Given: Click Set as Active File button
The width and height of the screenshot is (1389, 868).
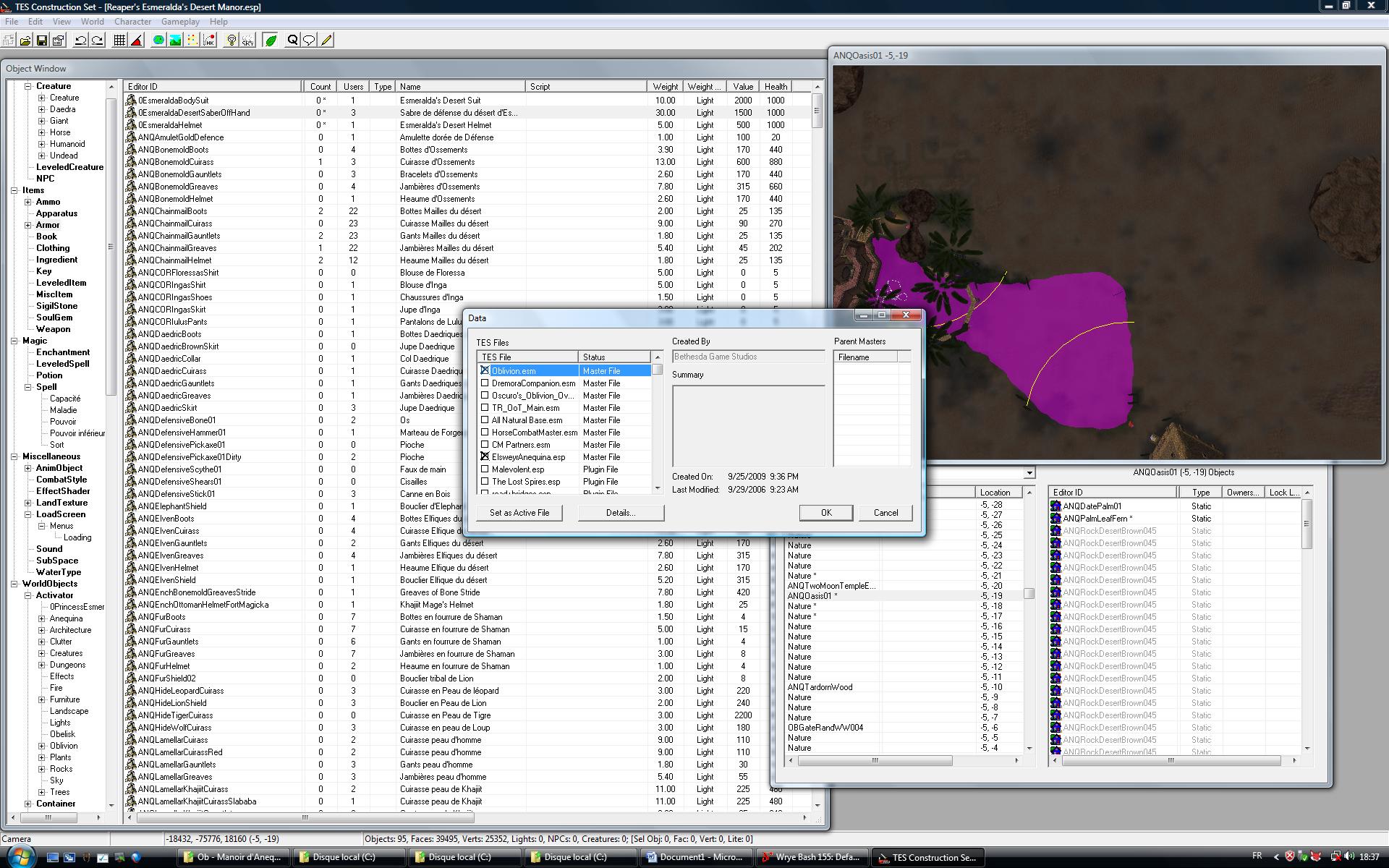Looking at the screenshot, I should [519, 513].
